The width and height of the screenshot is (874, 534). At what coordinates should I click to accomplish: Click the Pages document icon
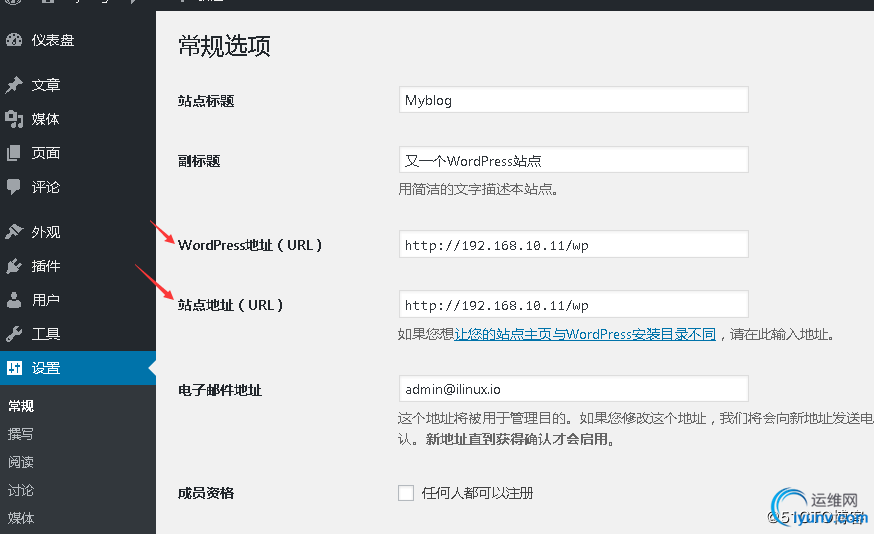tap(14, 153)
